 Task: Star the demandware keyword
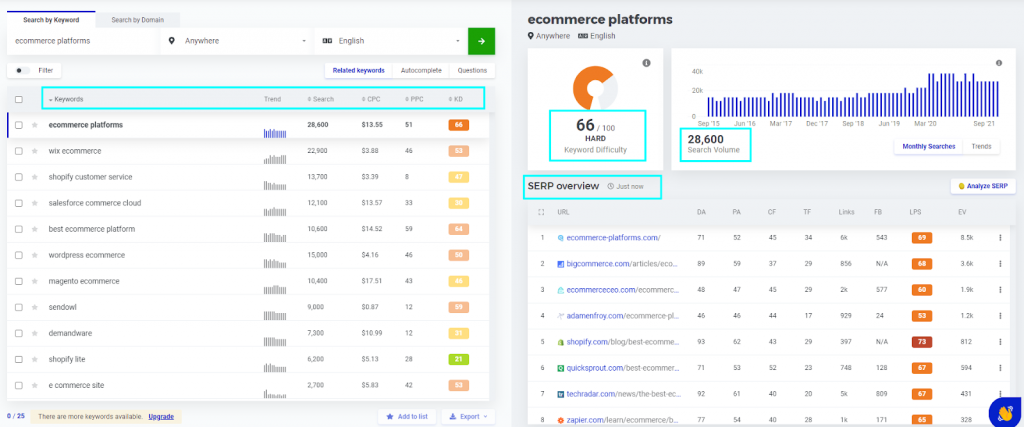point(35,334)
